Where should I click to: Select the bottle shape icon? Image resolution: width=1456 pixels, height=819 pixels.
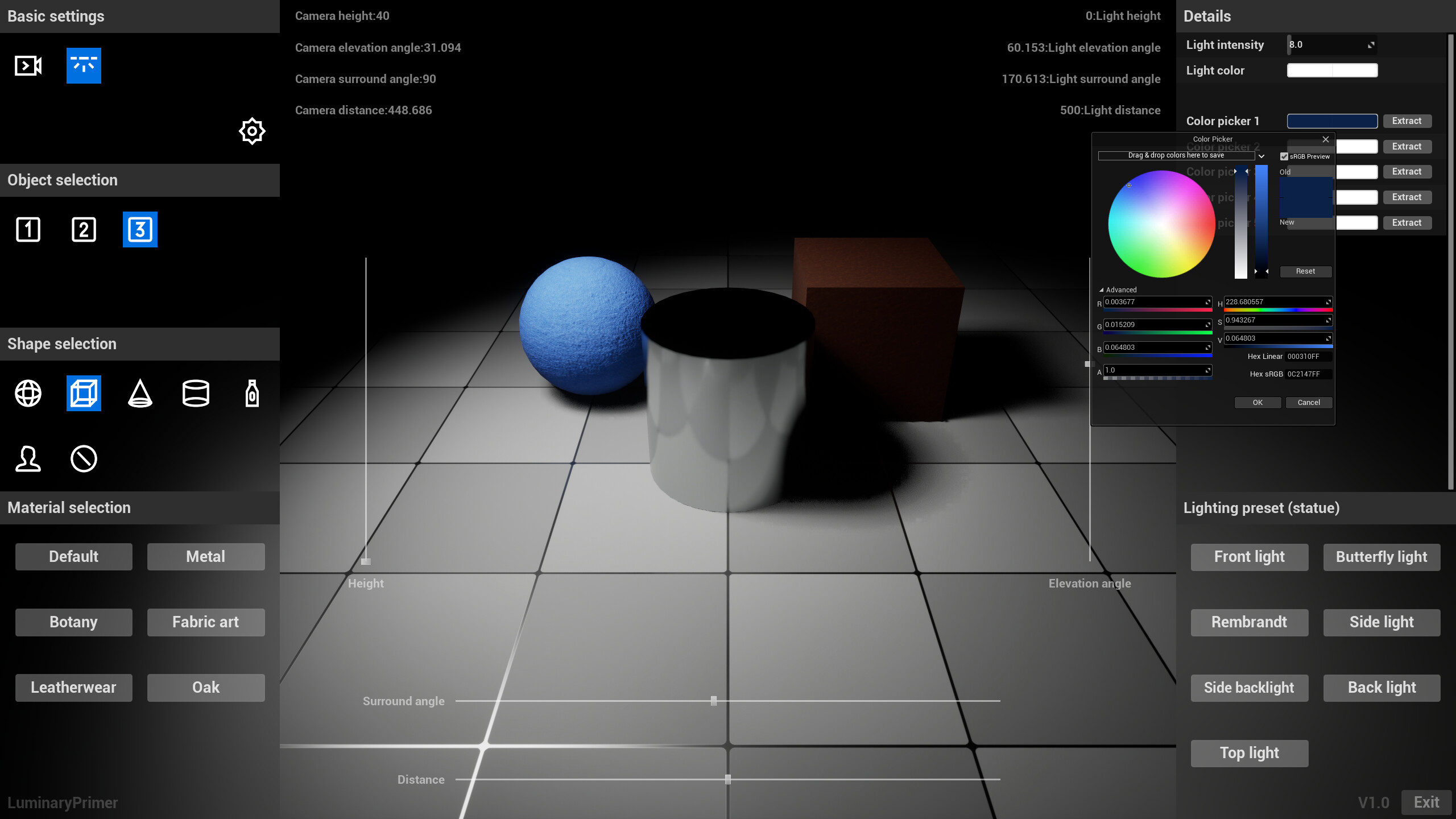pyautogui.click(x=251, y=393)
